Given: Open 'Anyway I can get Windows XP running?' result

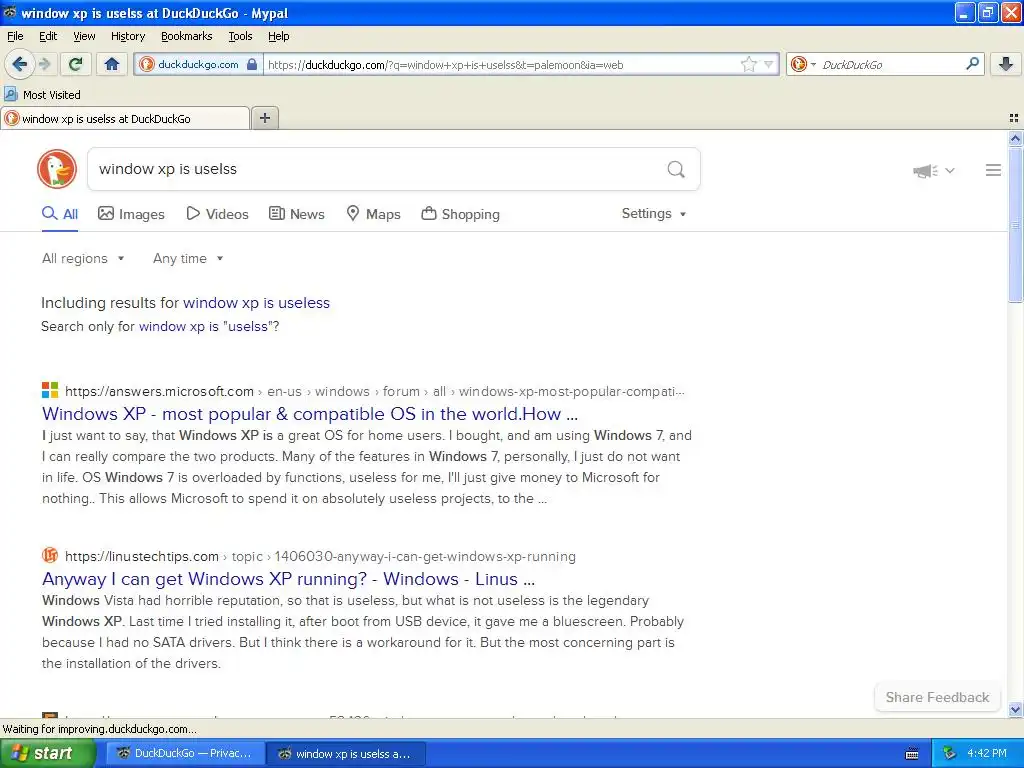Looking at the screenshot, I should 288,579.
